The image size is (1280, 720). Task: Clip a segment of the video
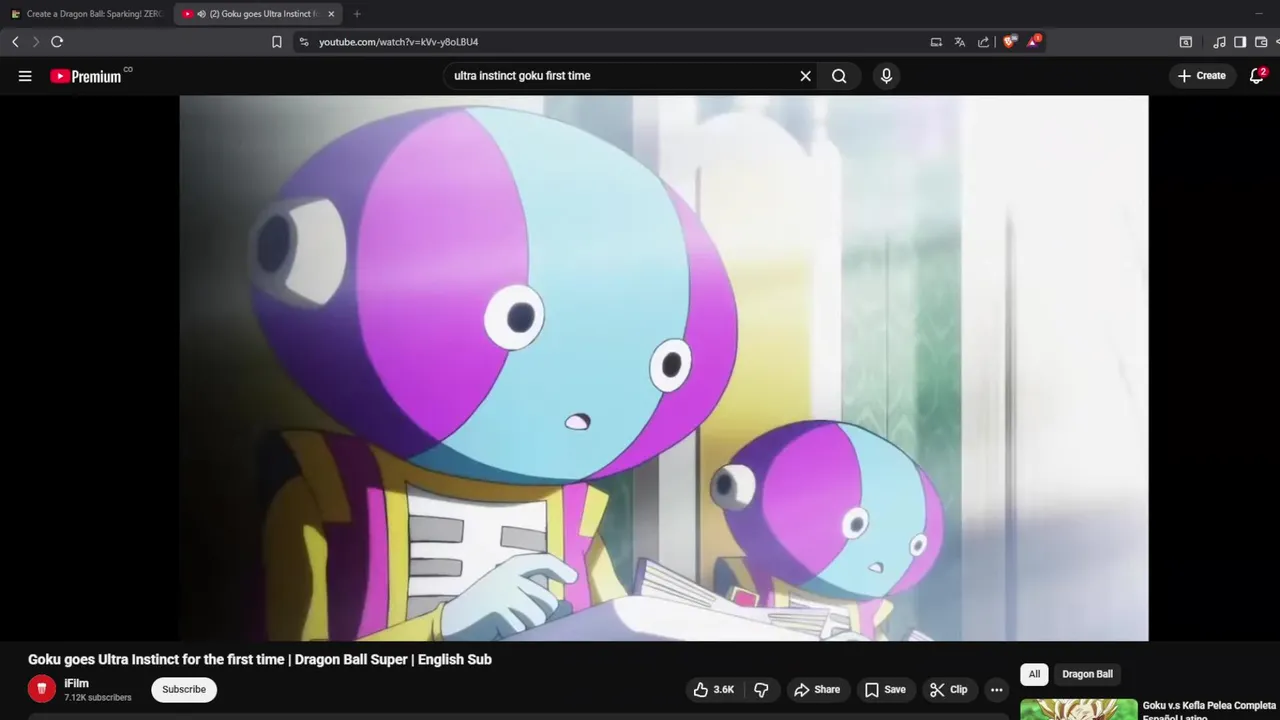[x=948, y=690]
